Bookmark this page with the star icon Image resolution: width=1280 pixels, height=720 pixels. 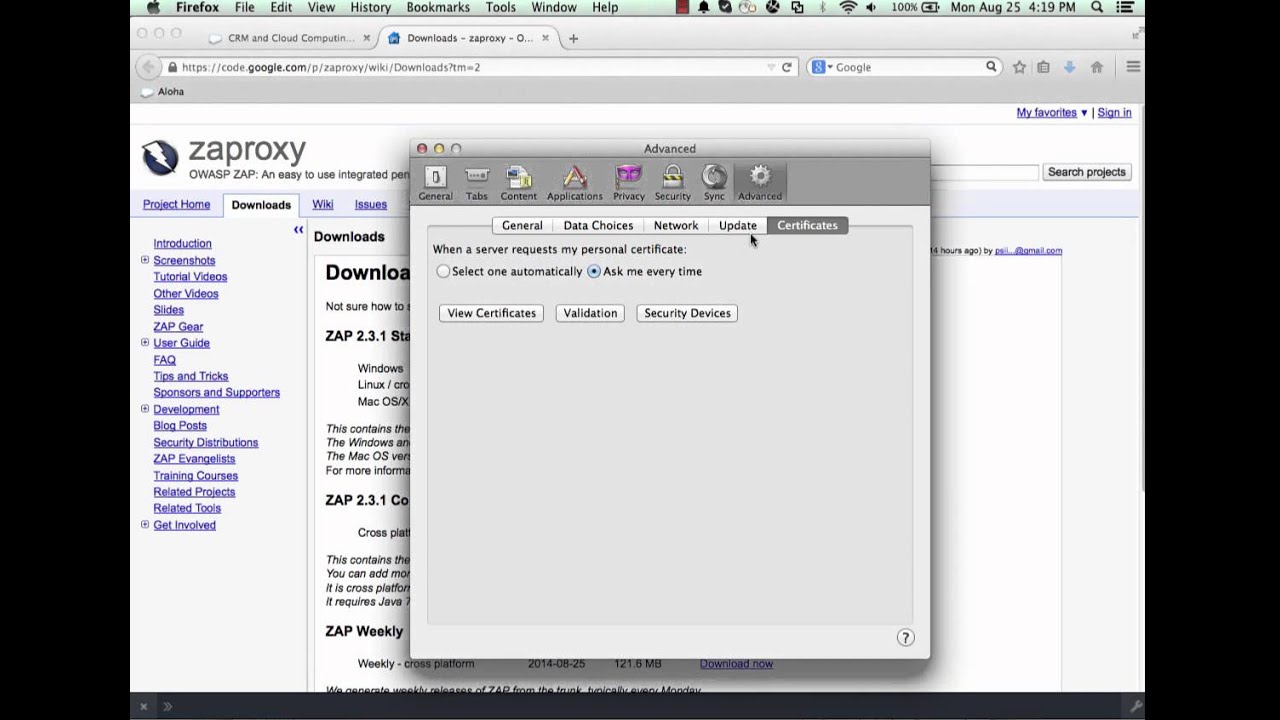pos(1019,67)
